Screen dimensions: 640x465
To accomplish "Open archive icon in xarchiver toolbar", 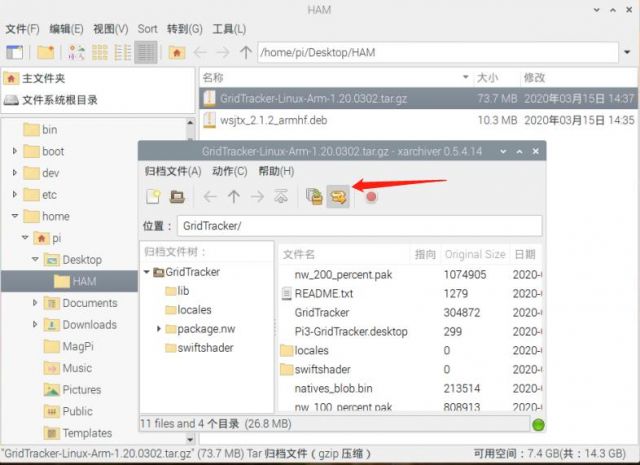I will tap(177, 197).
